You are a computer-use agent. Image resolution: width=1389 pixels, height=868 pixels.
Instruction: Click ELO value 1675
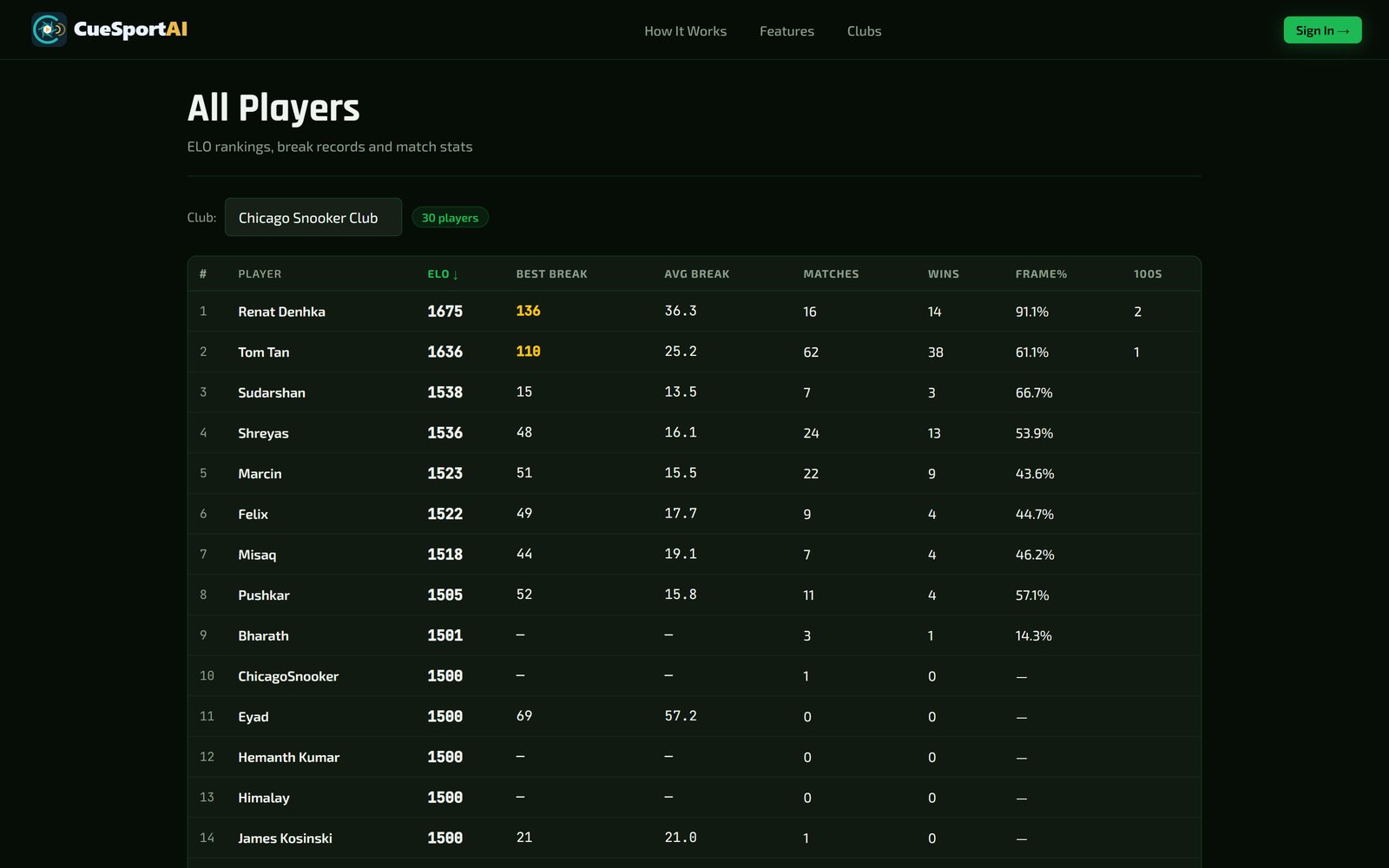[x=444, y=312]
